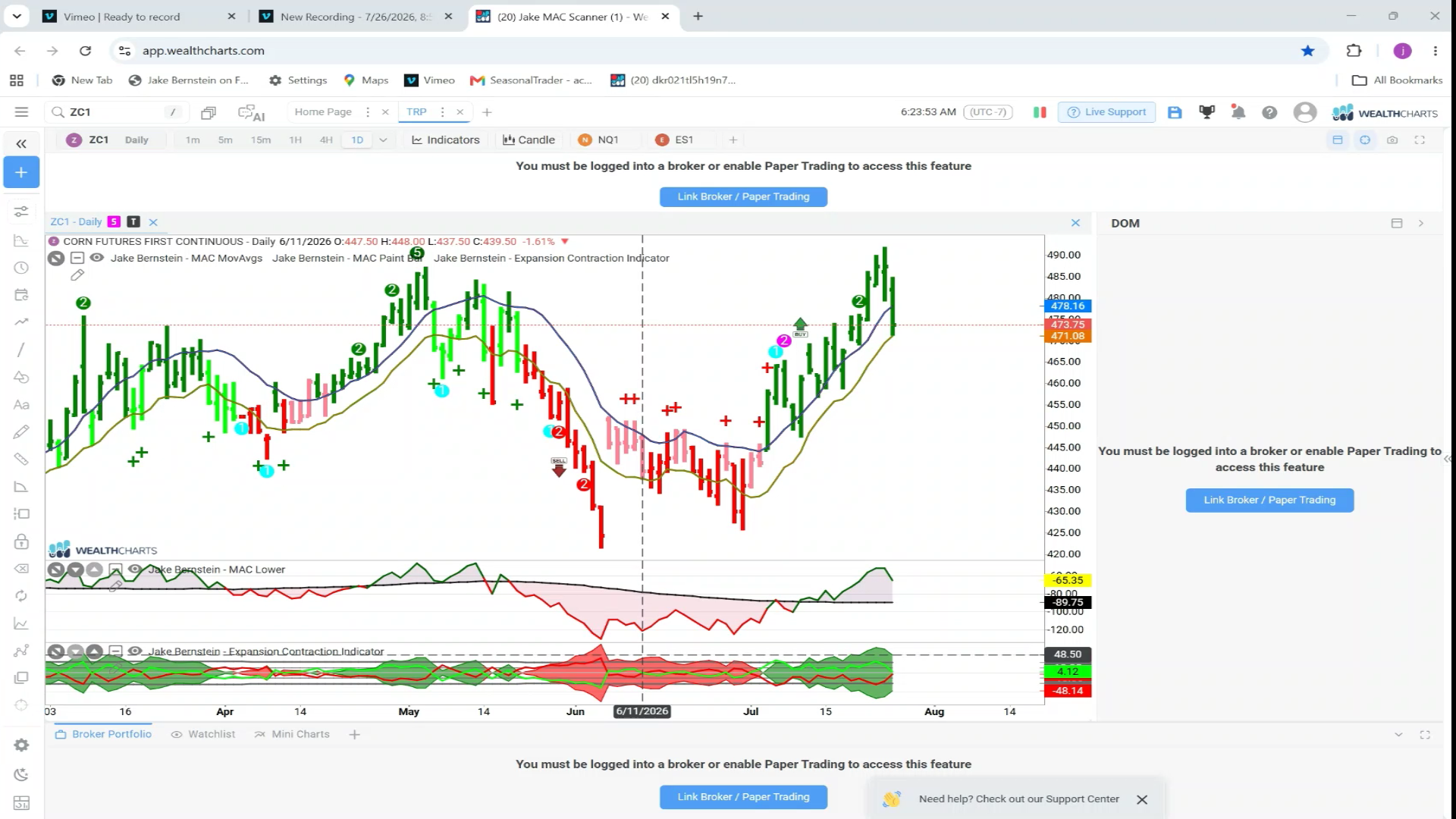The image size is (1456, 819).
Task: Switch to the Watchlist tab
Action: coord(203,735)
